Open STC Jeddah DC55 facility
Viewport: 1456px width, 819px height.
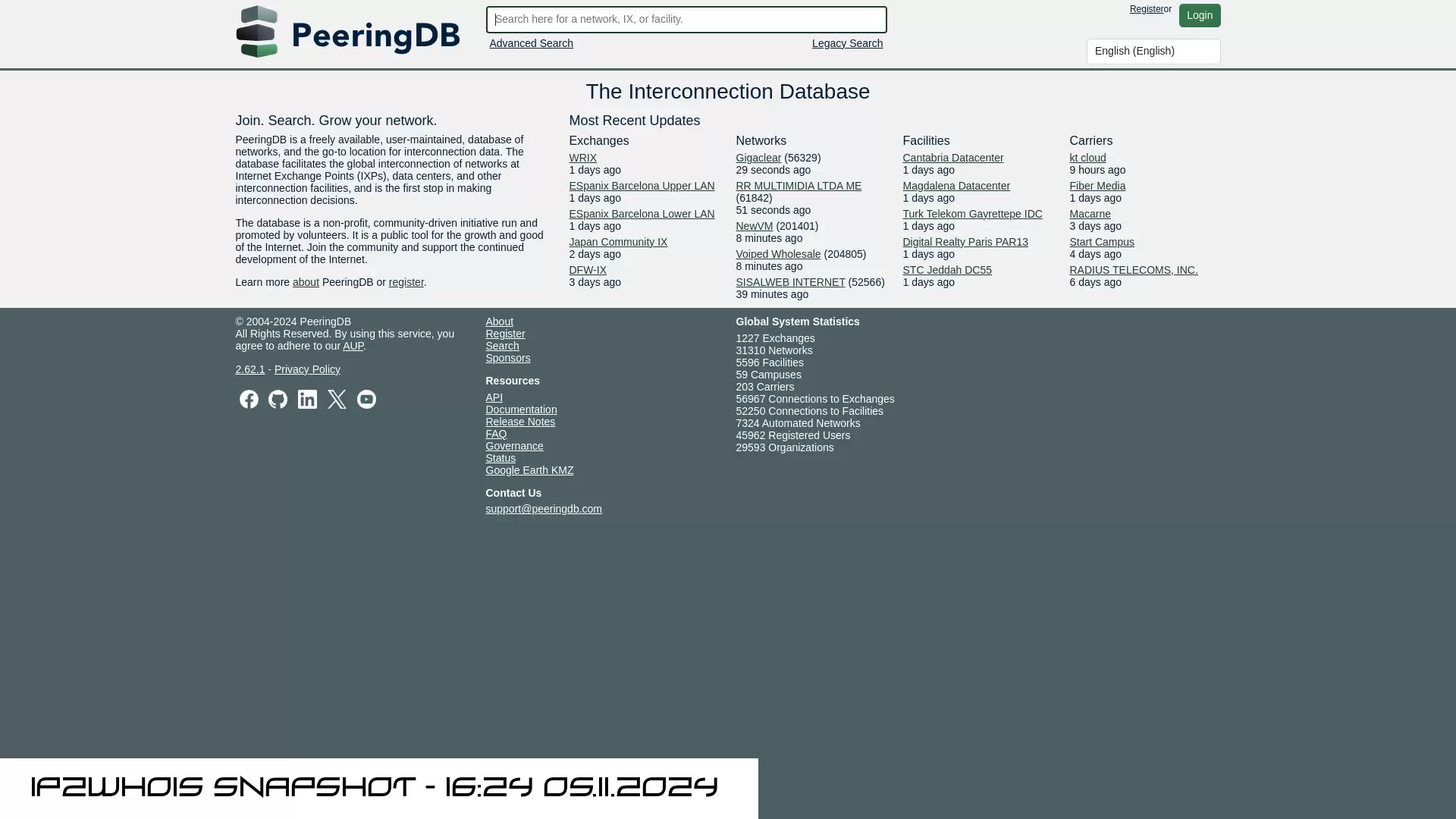(947, 270)
